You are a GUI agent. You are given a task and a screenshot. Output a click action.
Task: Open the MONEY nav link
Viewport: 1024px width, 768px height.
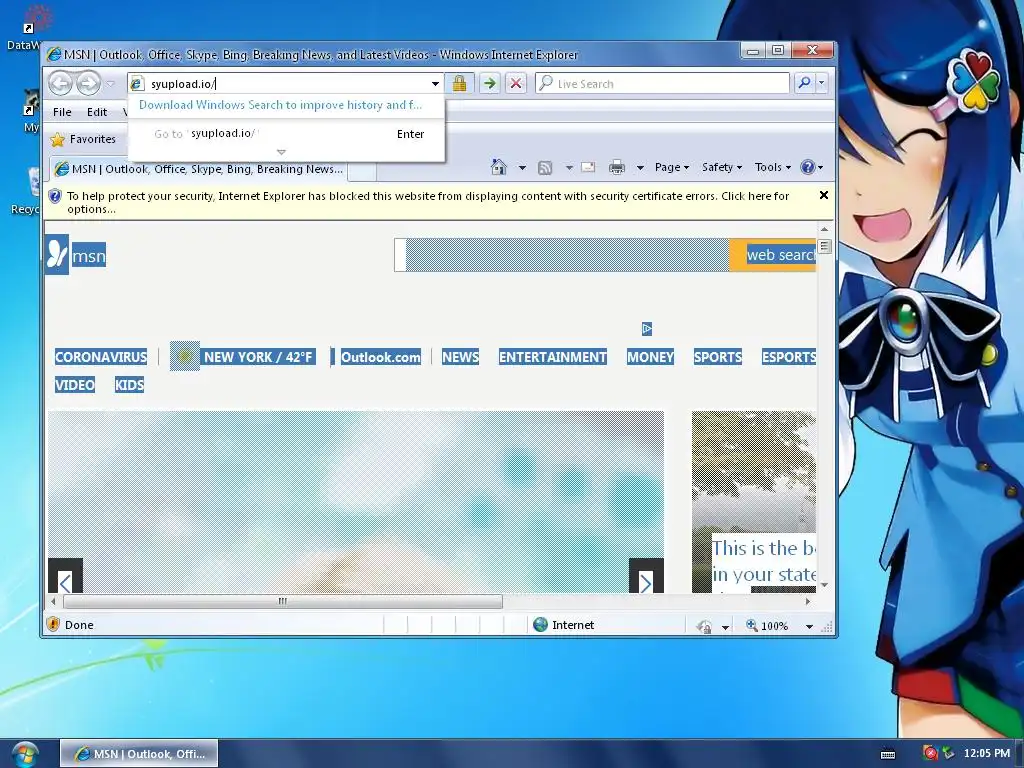pos(650,357)
